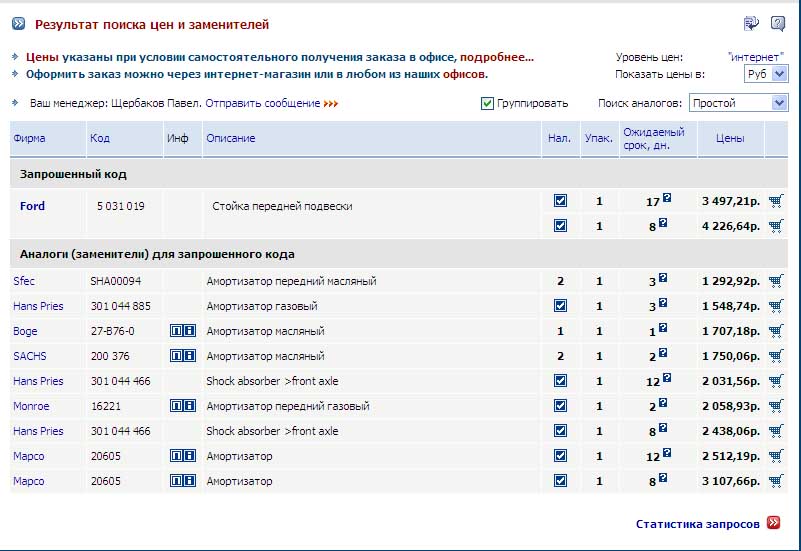Expand Поиск аналогов dropdown set to Простой
The image size is (801, 551).
coord(739,103)
